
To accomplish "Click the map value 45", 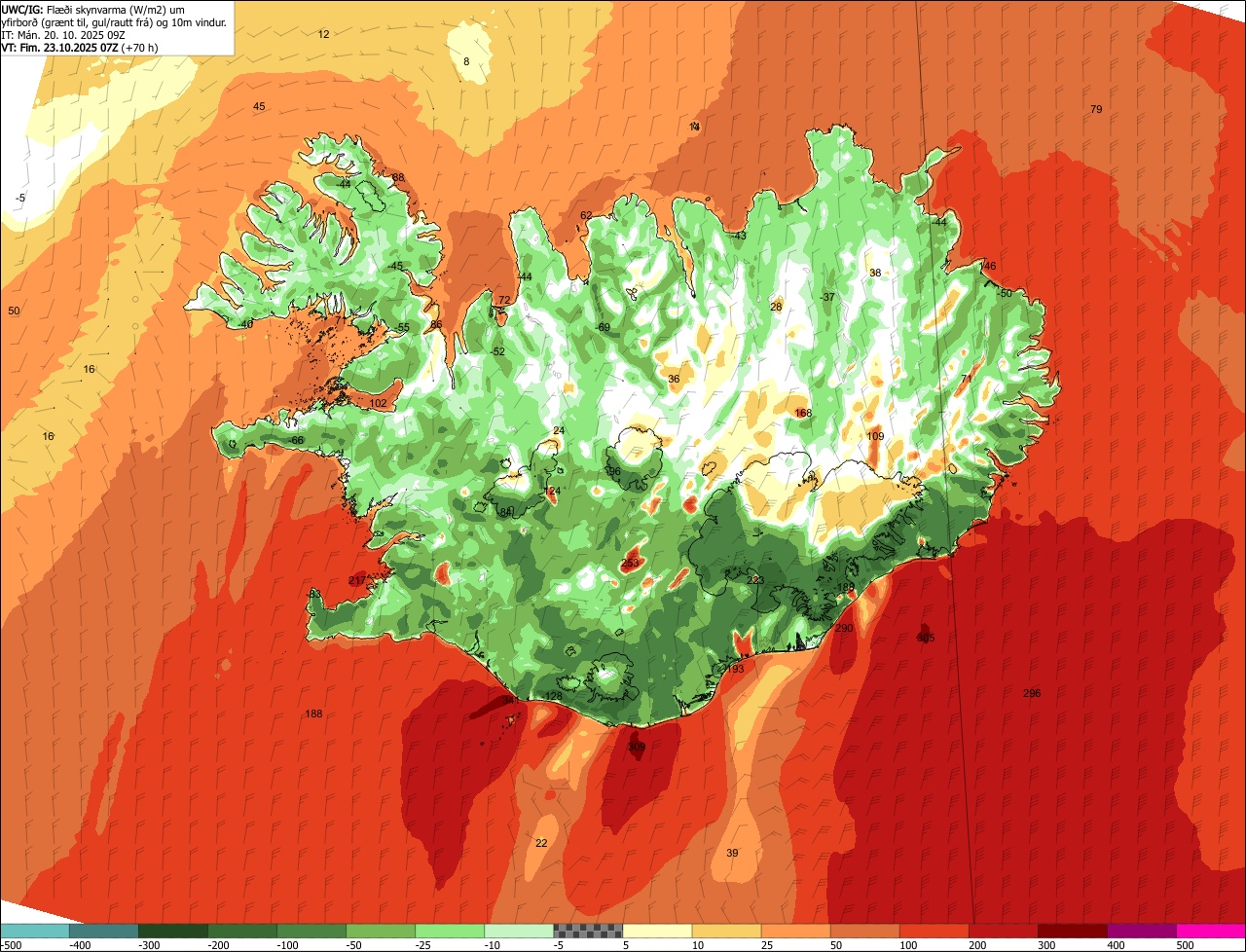I will click(259, 106).
